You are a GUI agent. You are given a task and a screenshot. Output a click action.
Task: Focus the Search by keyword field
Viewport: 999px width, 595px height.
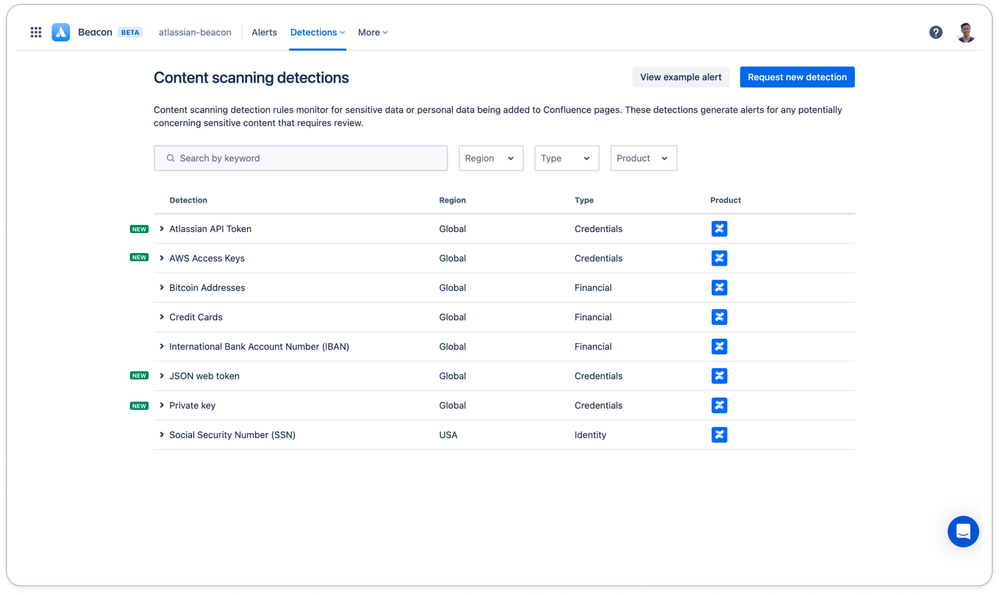click(301, 158)
